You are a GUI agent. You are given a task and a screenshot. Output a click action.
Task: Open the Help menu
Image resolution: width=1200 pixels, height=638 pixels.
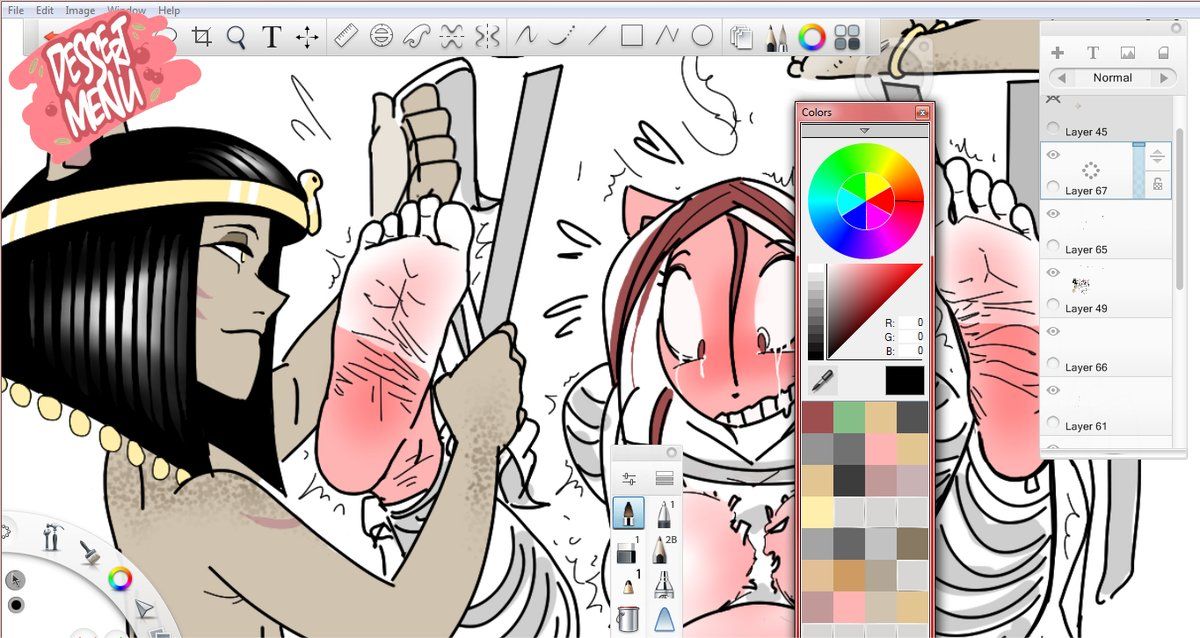169,10
